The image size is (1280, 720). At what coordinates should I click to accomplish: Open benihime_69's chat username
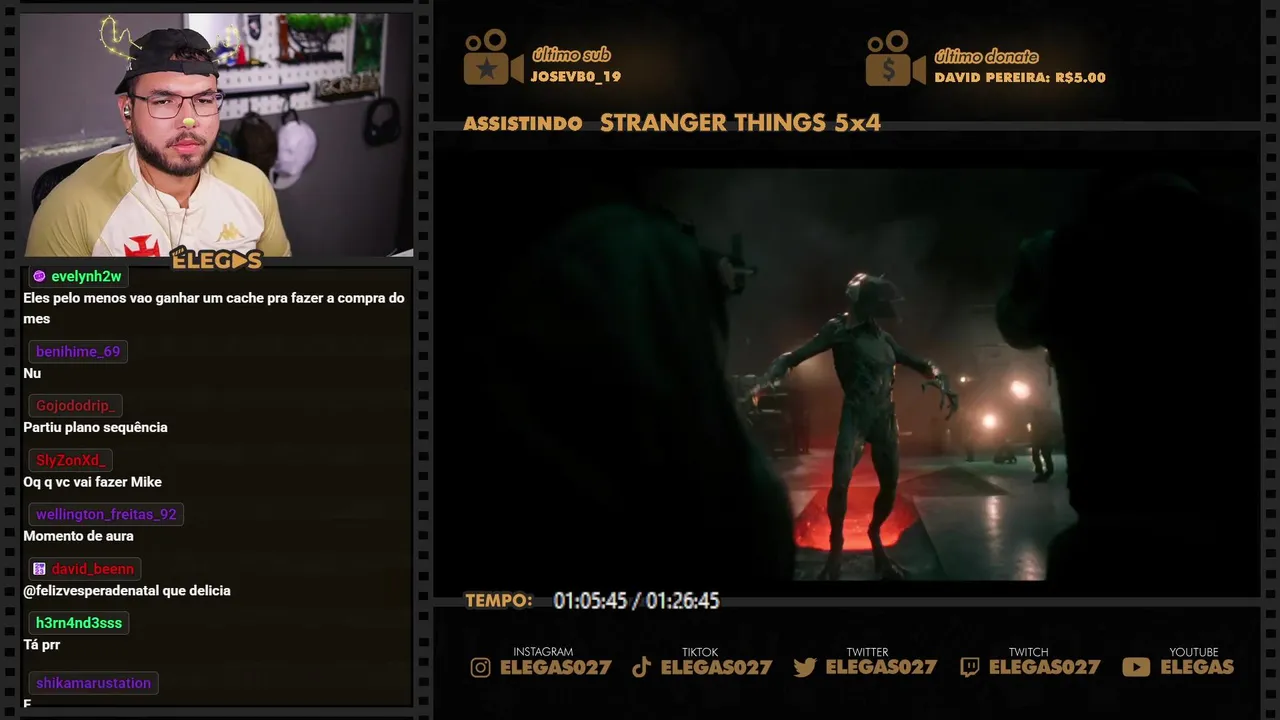click(78, 351)
